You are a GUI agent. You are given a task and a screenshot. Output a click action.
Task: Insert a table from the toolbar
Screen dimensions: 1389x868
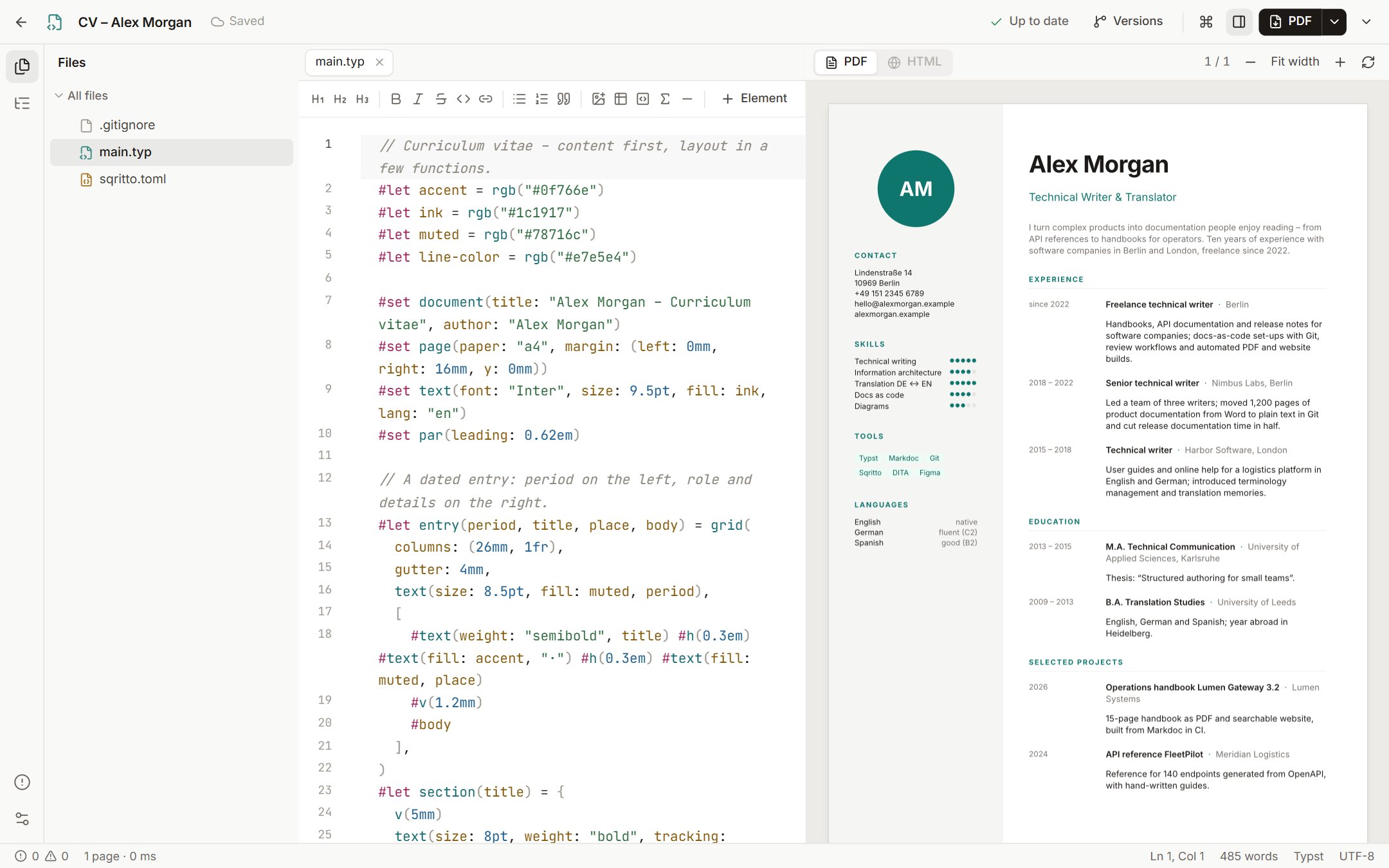coord(621,98)
